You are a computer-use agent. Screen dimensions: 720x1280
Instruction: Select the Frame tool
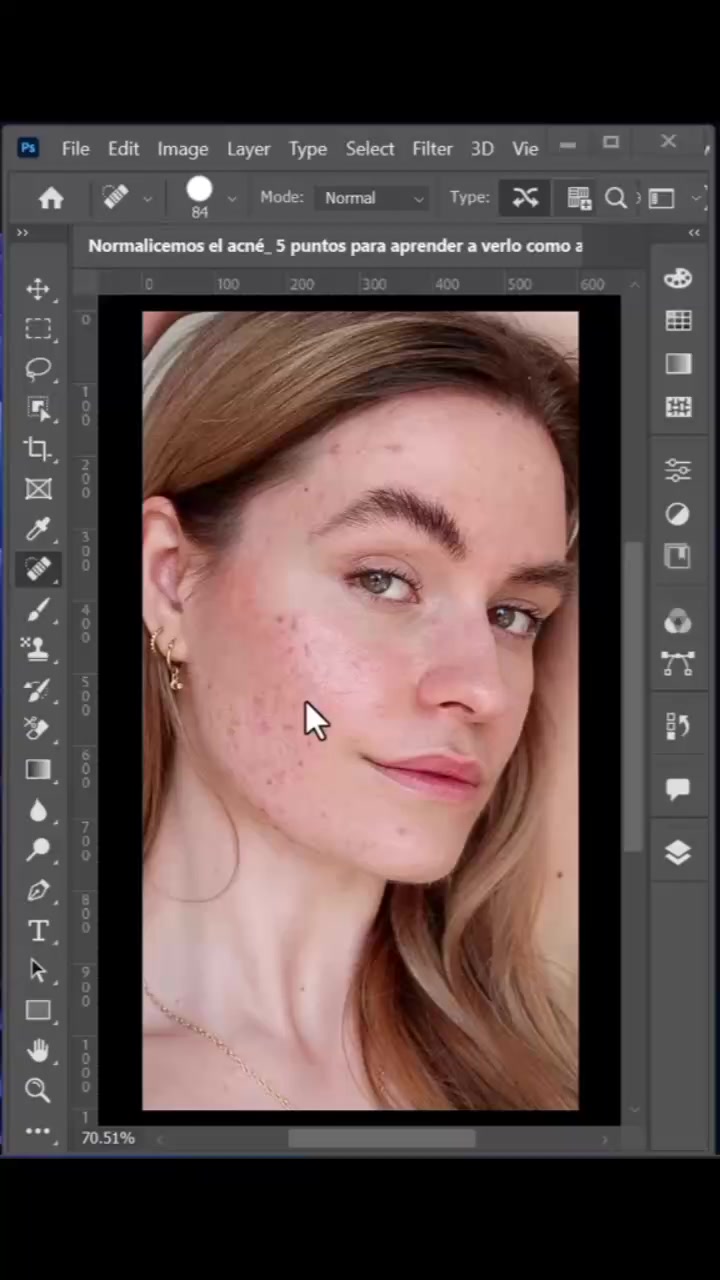point(38,489)
